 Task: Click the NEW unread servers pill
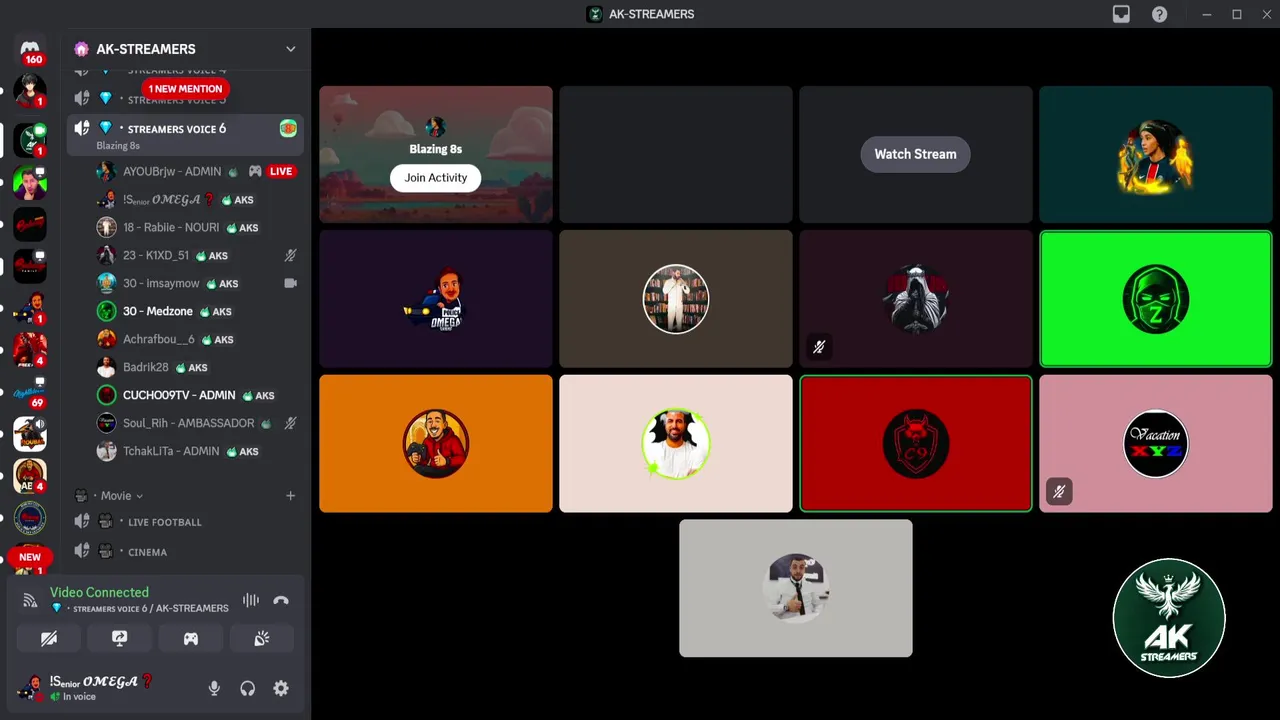tap(30, 557)
